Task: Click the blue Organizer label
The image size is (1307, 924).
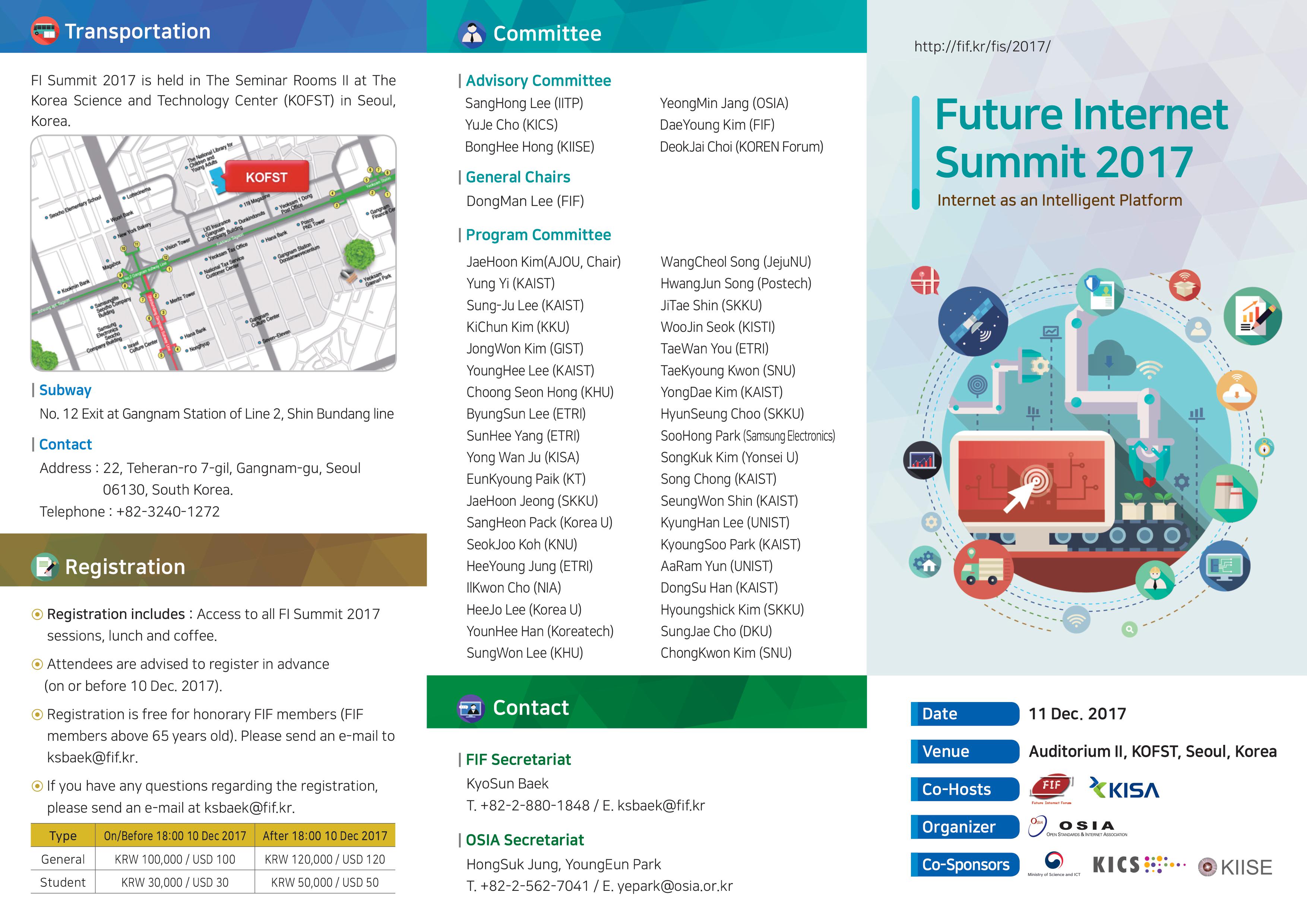Action: [965, 827]
